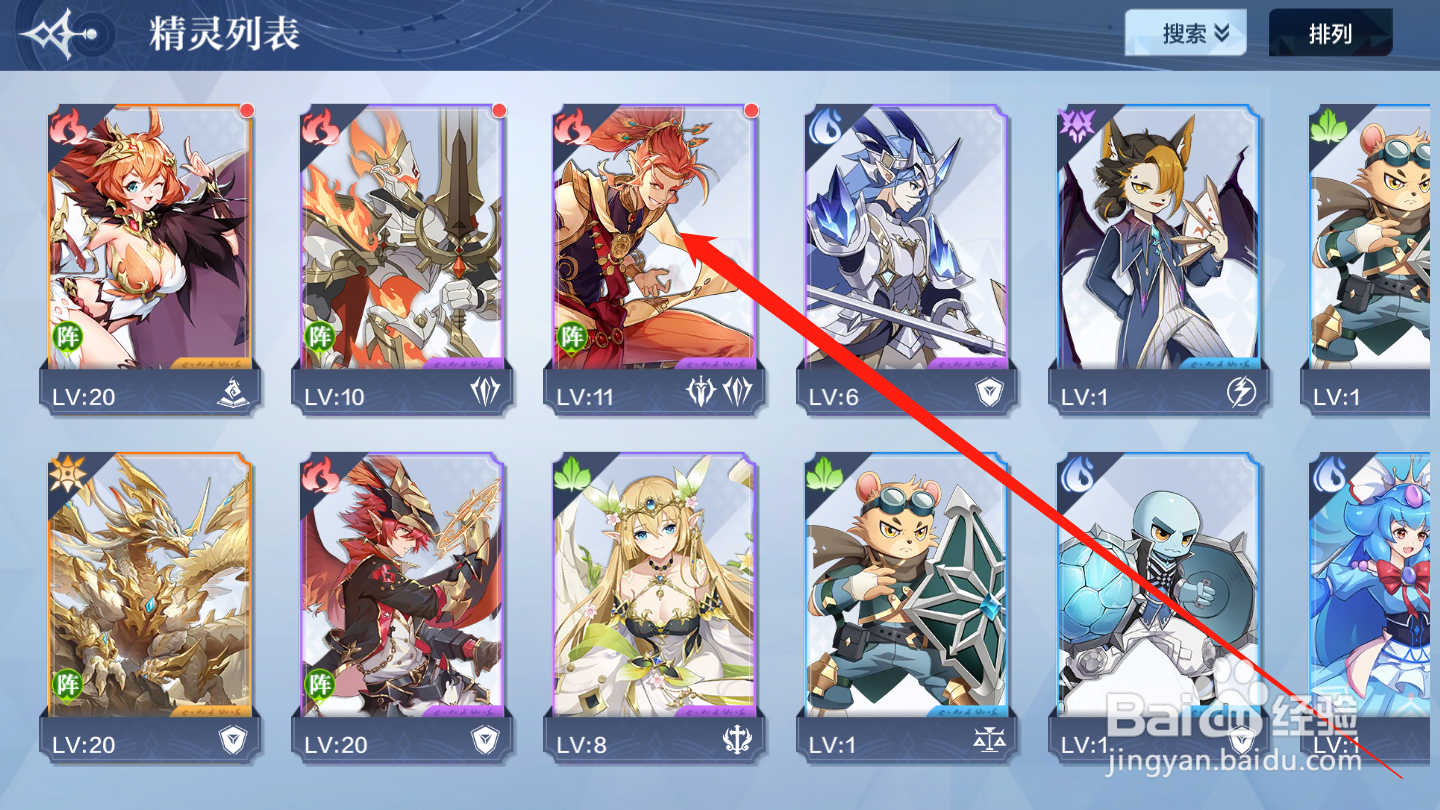1440x810 pixels.
Task: Select the bat-winged dark spirit card
Action: point(1159,256)
